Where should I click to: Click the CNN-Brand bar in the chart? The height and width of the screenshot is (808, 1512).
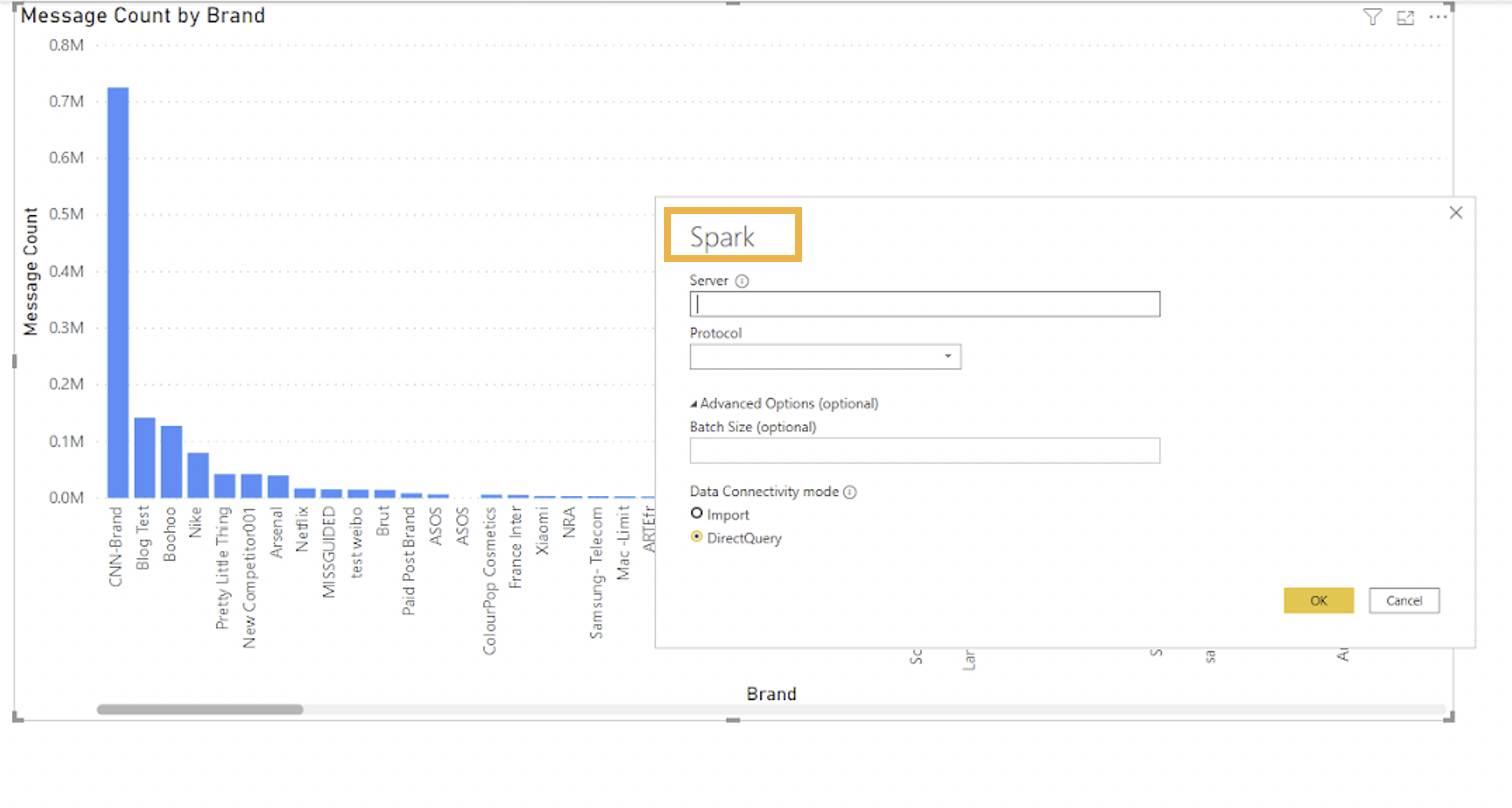pyautogui.click(x=118, y=292)
